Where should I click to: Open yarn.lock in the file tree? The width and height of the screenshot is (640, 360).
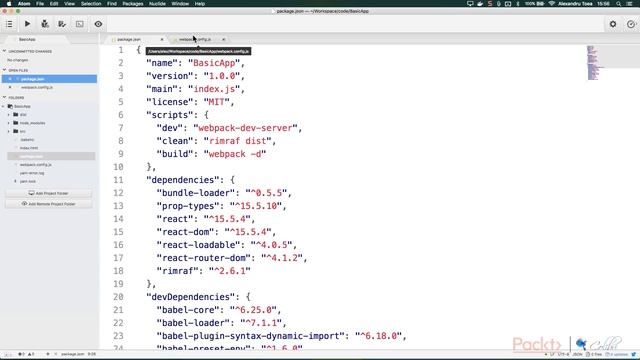[x=28, y=181]
